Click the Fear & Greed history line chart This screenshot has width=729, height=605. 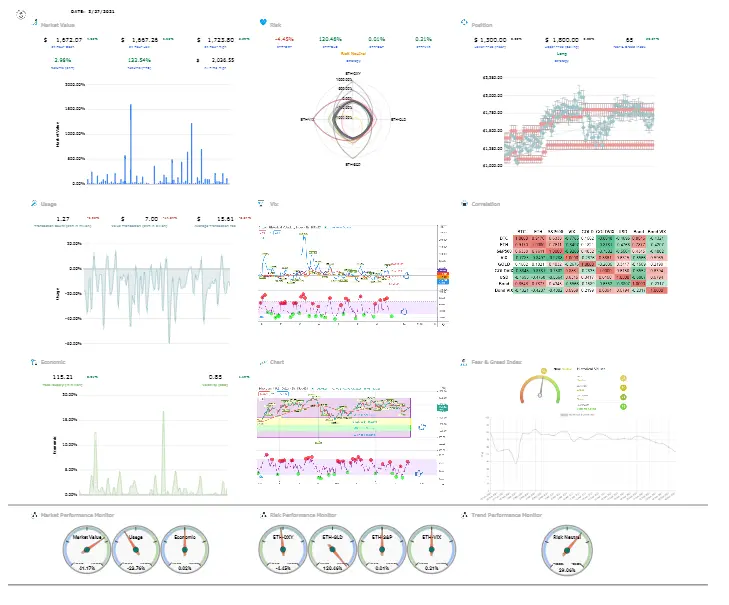click(x=579, y=458)
